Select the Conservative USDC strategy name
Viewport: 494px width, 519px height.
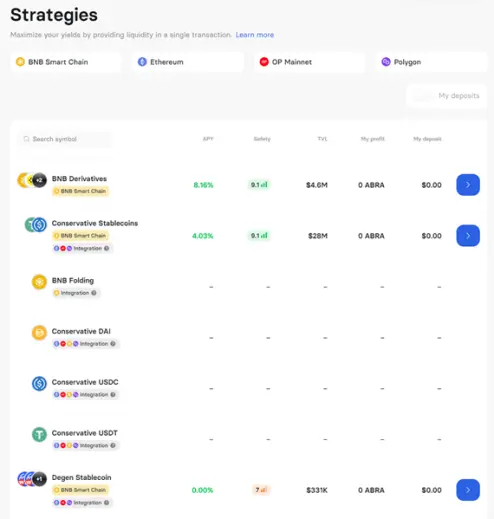point(85,382)
